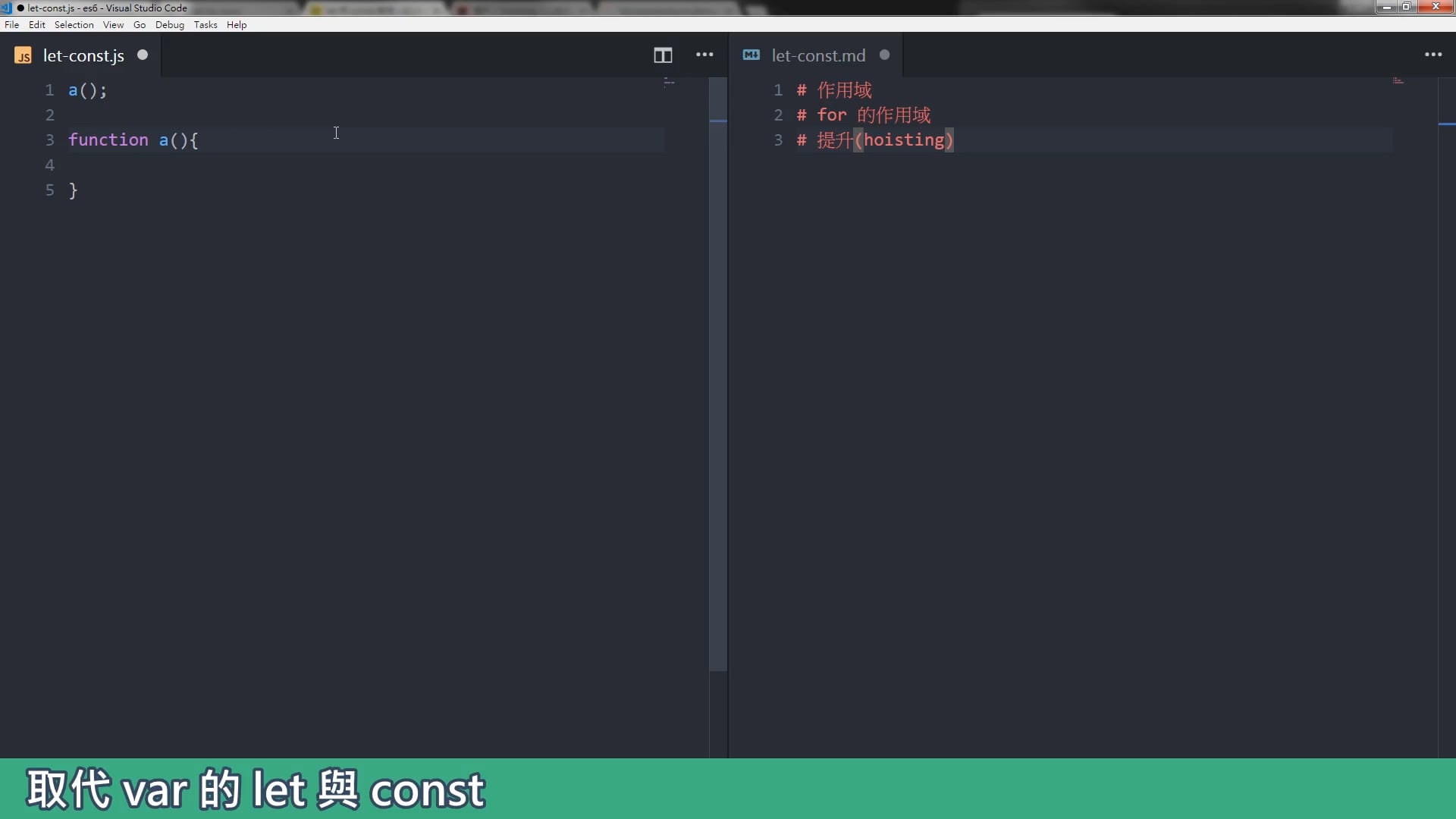Open the Selection menu
The width and height of the screenshot is (1456, 819).
click(x=74, y=25)
